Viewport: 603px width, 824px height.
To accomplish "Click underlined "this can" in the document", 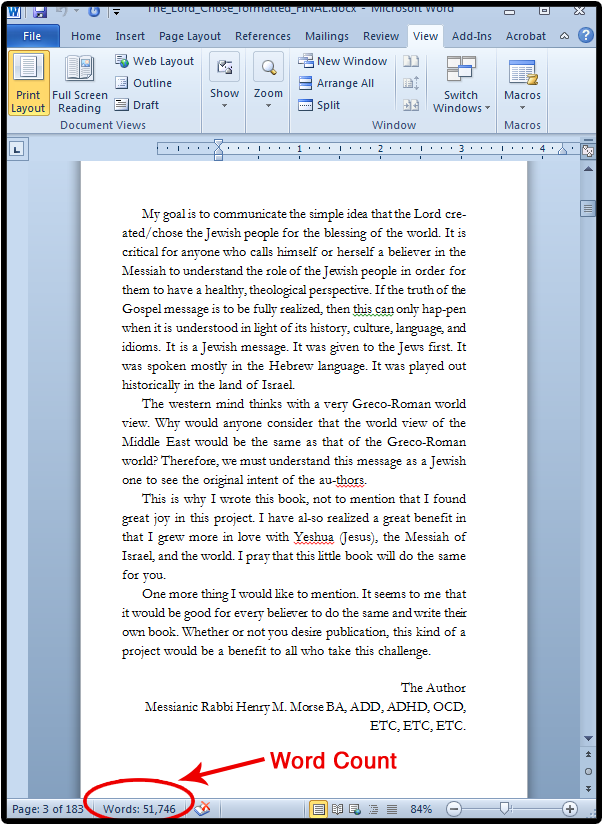I will 373,310.
